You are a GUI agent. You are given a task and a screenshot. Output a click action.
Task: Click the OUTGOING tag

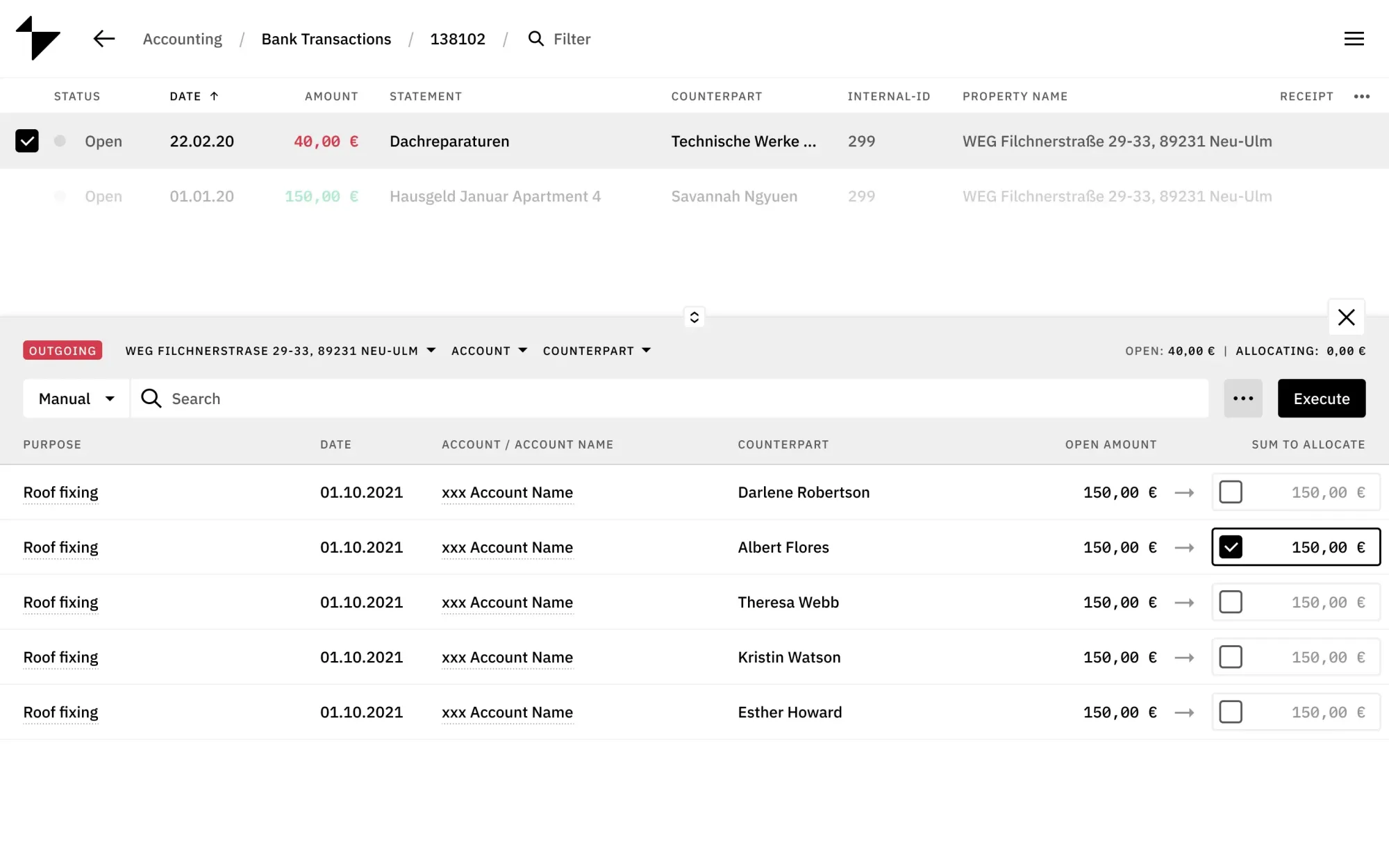63,351
